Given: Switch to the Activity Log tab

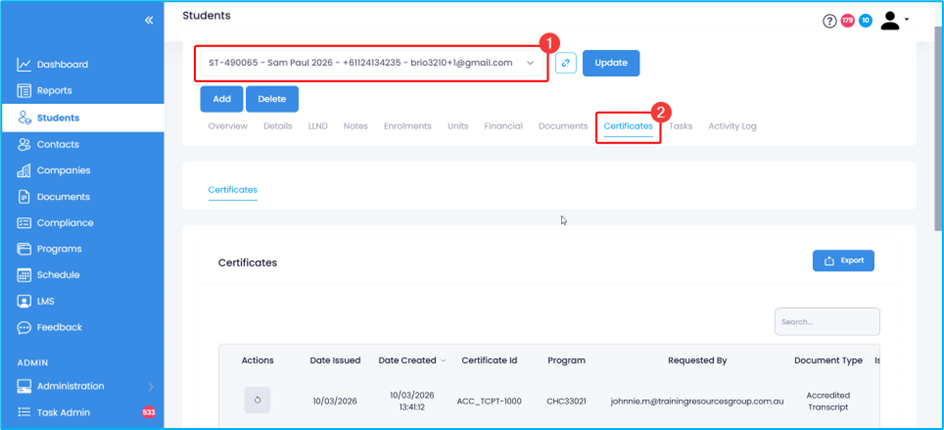Looking at the screenshot, I should click(732, 127).
